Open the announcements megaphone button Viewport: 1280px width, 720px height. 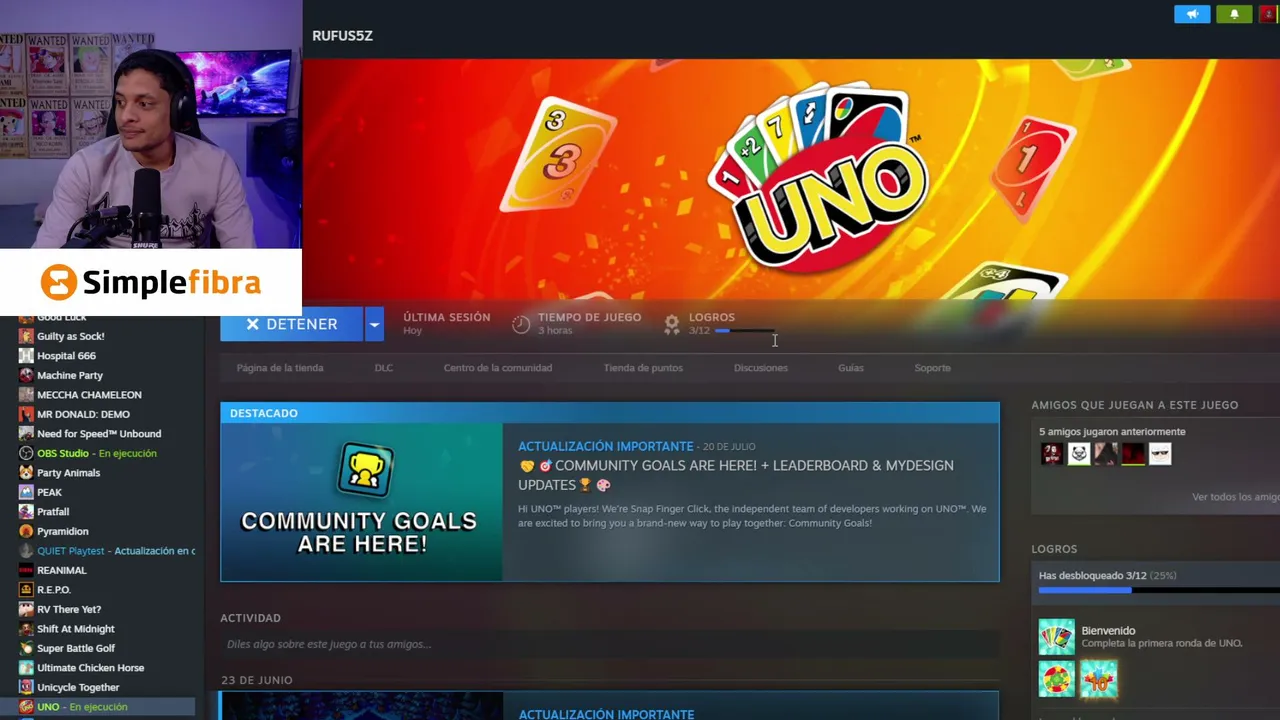(x=1192, y=14)
